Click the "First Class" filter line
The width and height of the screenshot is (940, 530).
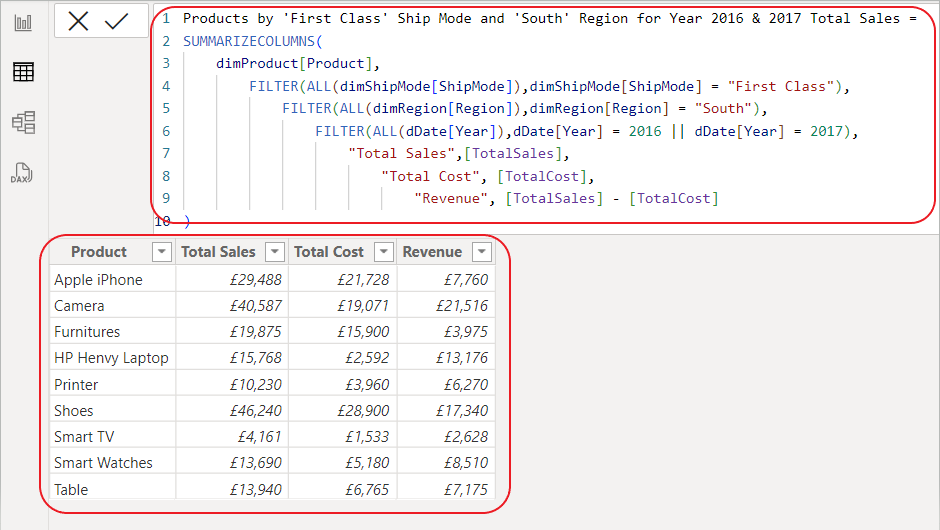pyautogui.click(x=549, y=86)
